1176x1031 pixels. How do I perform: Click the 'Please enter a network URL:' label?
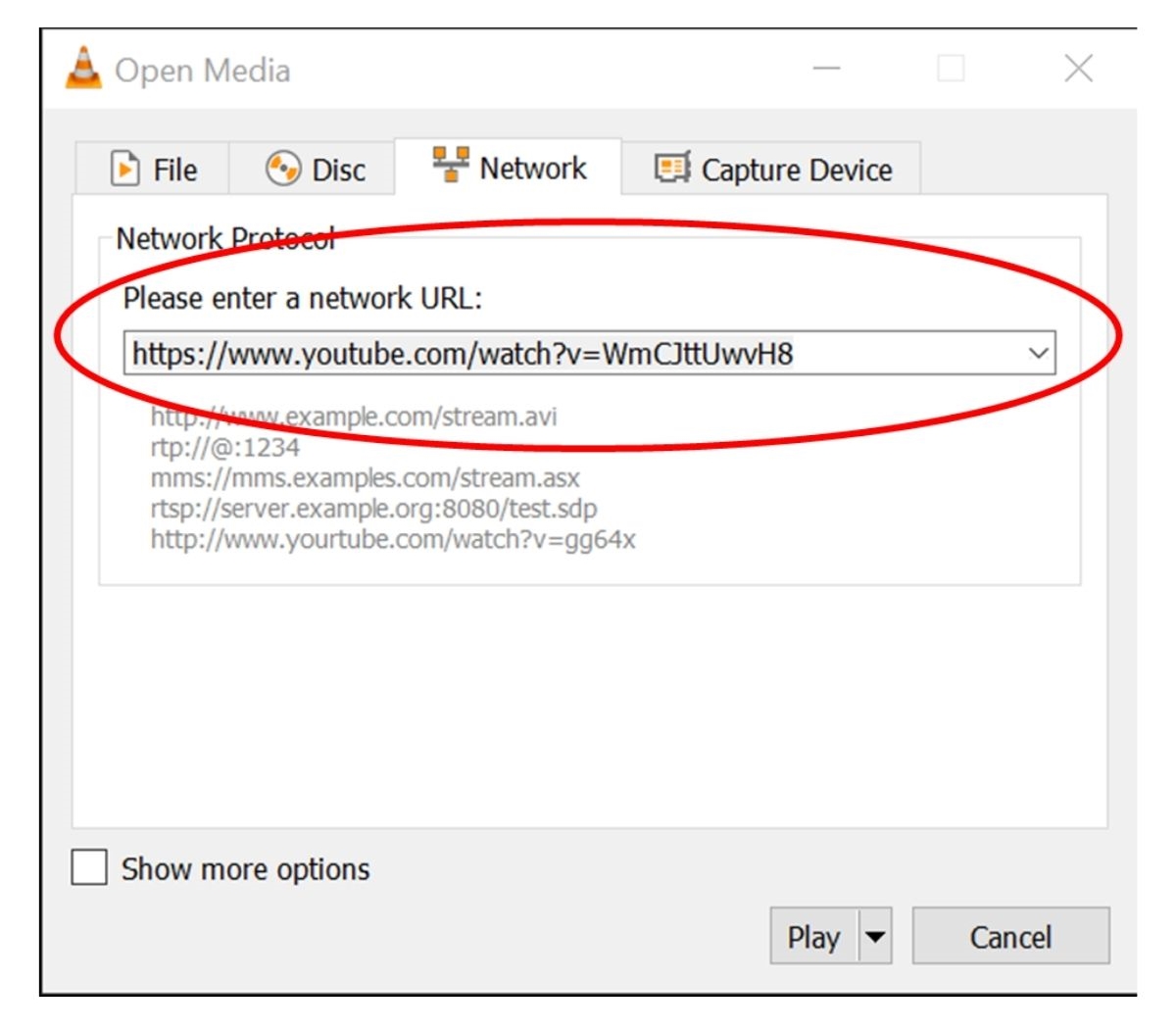tap(303, 298)
